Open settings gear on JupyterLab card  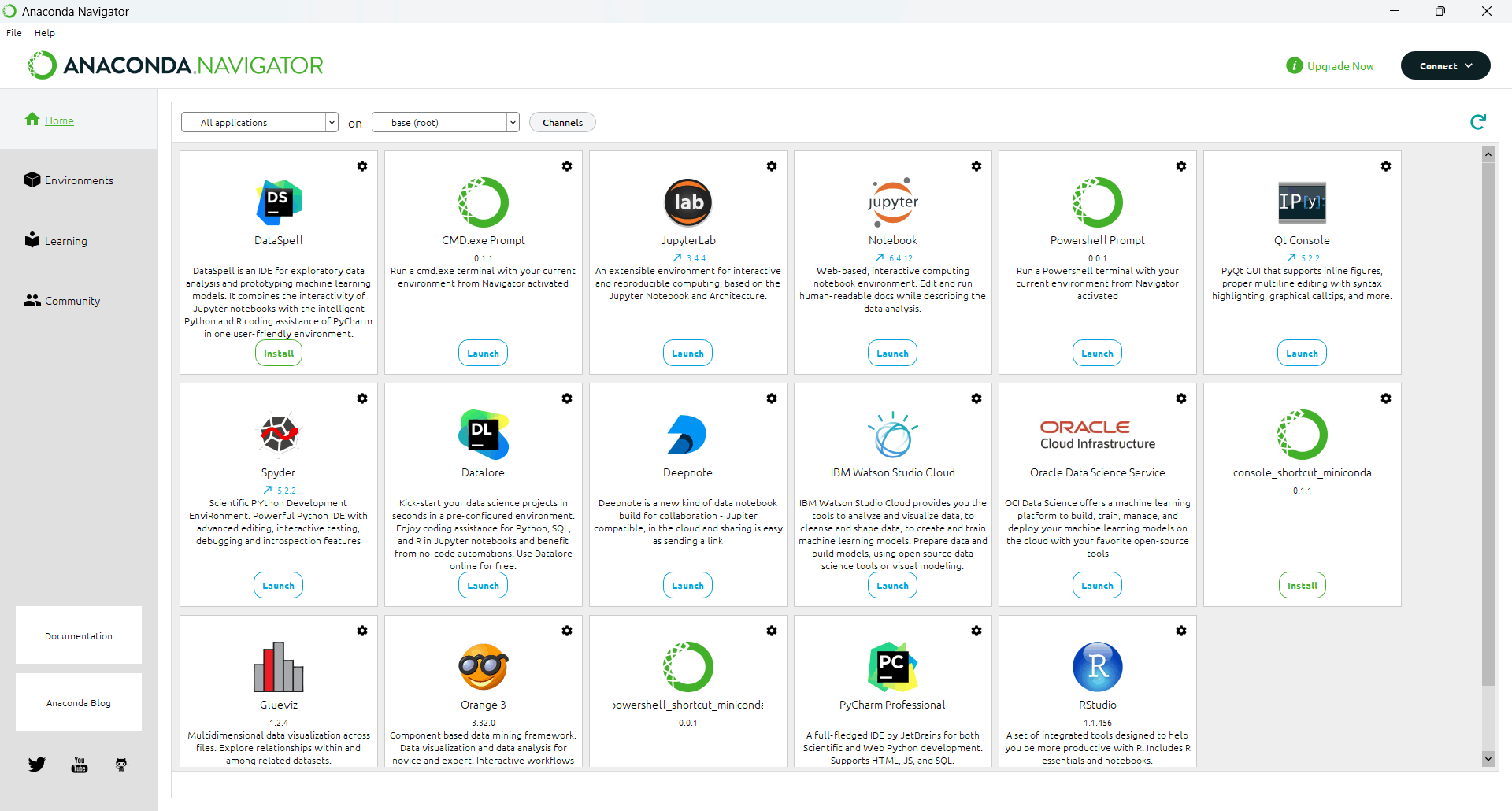click(x=772, y=166)
